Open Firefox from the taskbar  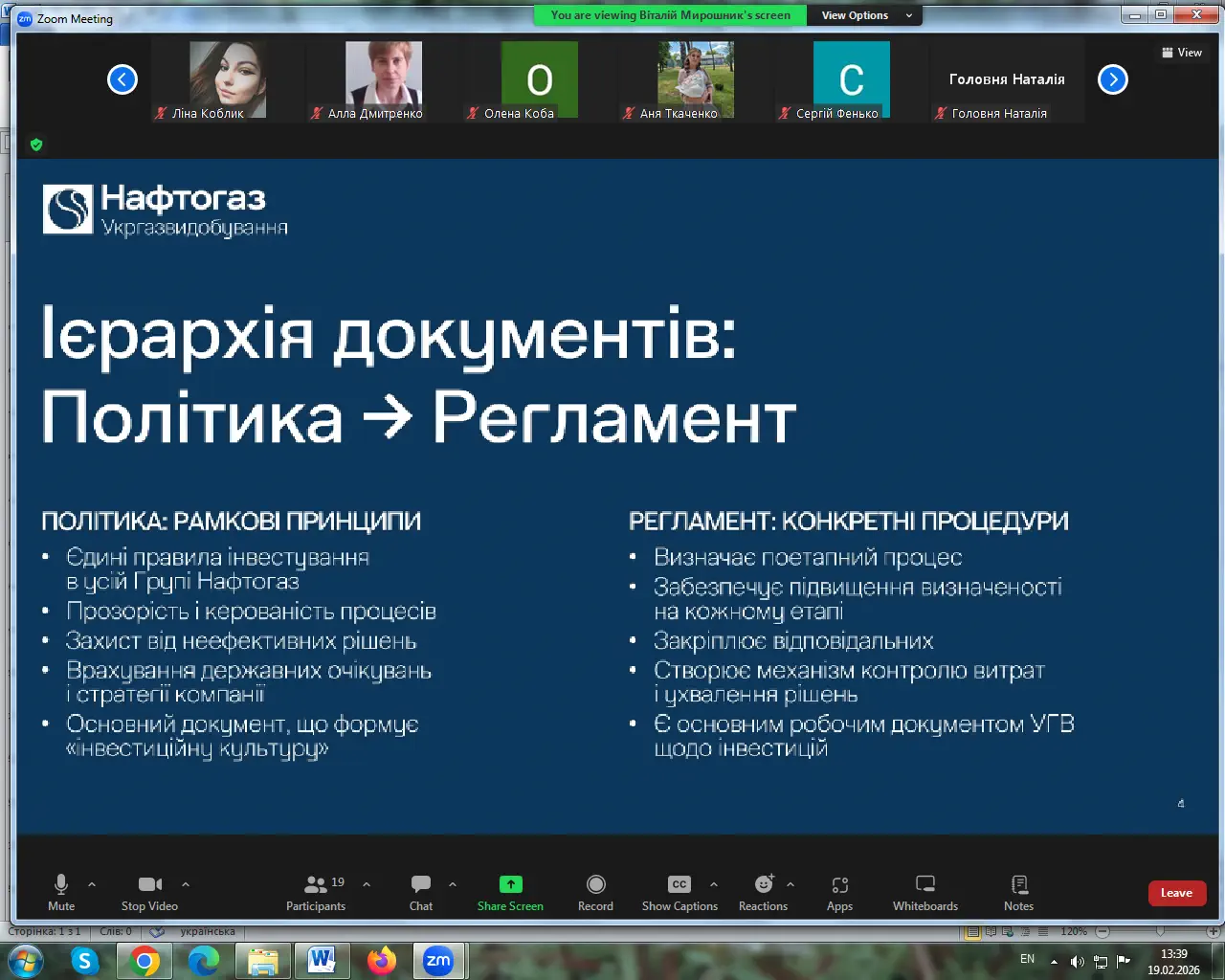coord(382,960)
